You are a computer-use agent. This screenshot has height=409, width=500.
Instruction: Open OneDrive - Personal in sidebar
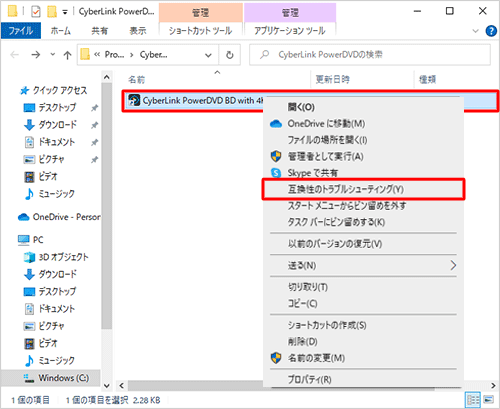pos(59,217)
